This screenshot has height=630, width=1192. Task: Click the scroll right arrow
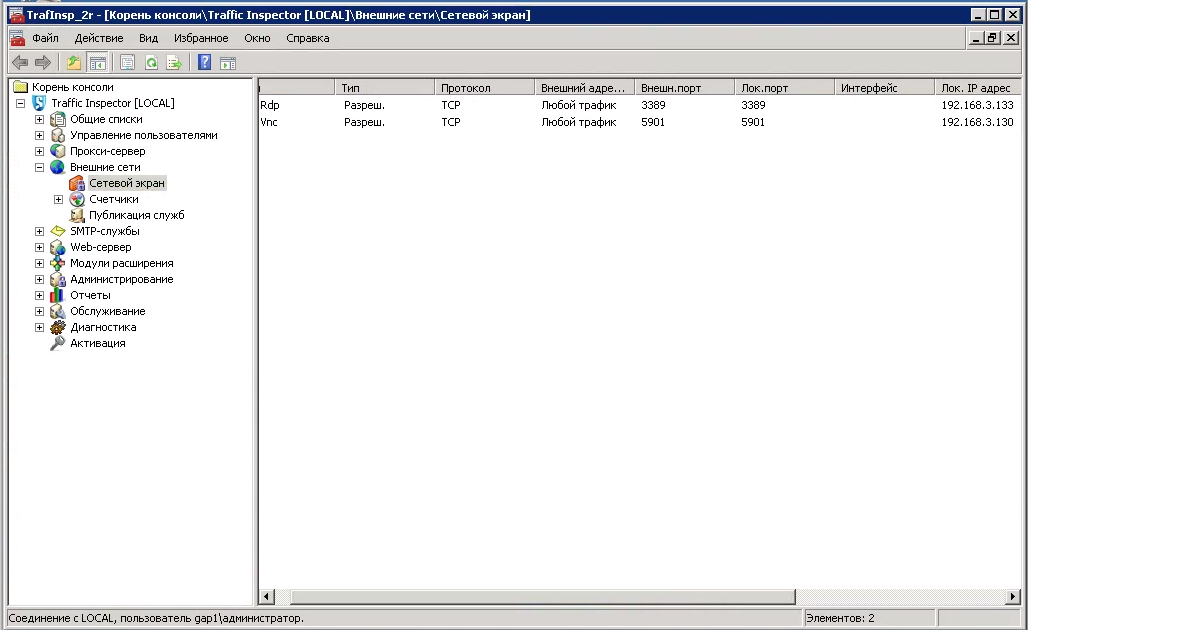[x=1013, y=597]
